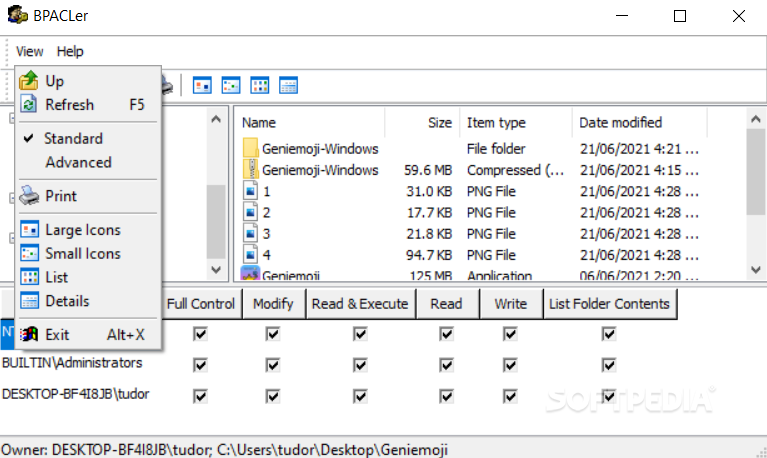The image size is (767, 458).
Task: Click the Full Control column header
Action: 202,304
